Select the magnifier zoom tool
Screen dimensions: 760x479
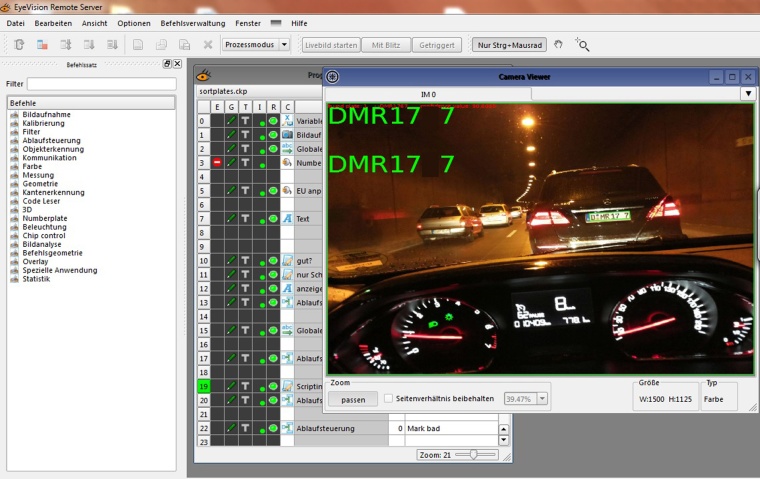point(582,45)
